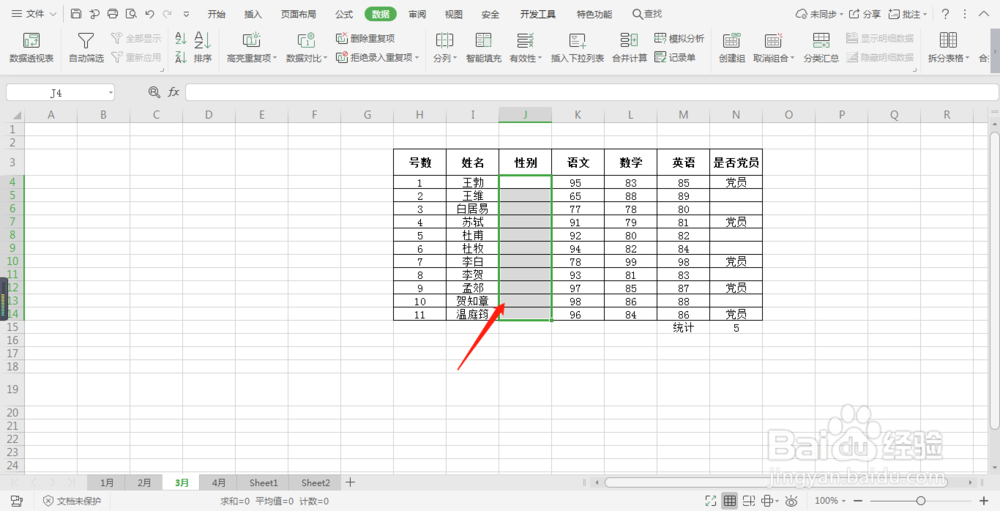This screenshot has width=1000, height=511.
Task: Click zoom in plus button
Action: coord(983,501)
